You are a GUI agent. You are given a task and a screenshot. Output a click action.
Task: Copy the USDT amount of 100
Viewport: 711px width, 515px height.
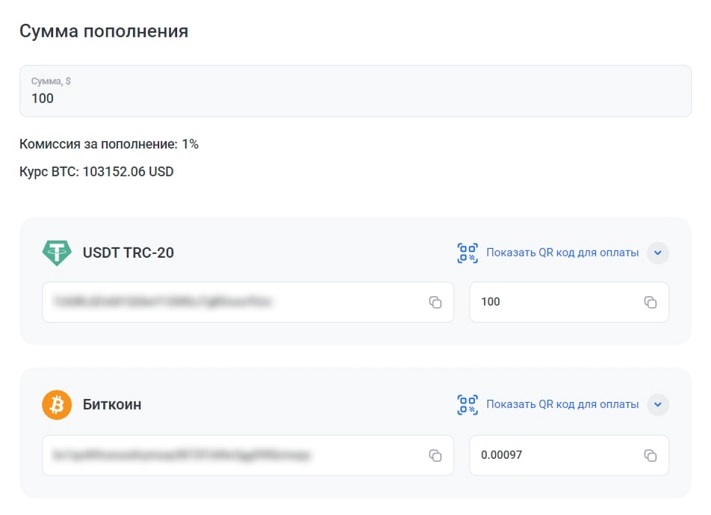[650, 302]
